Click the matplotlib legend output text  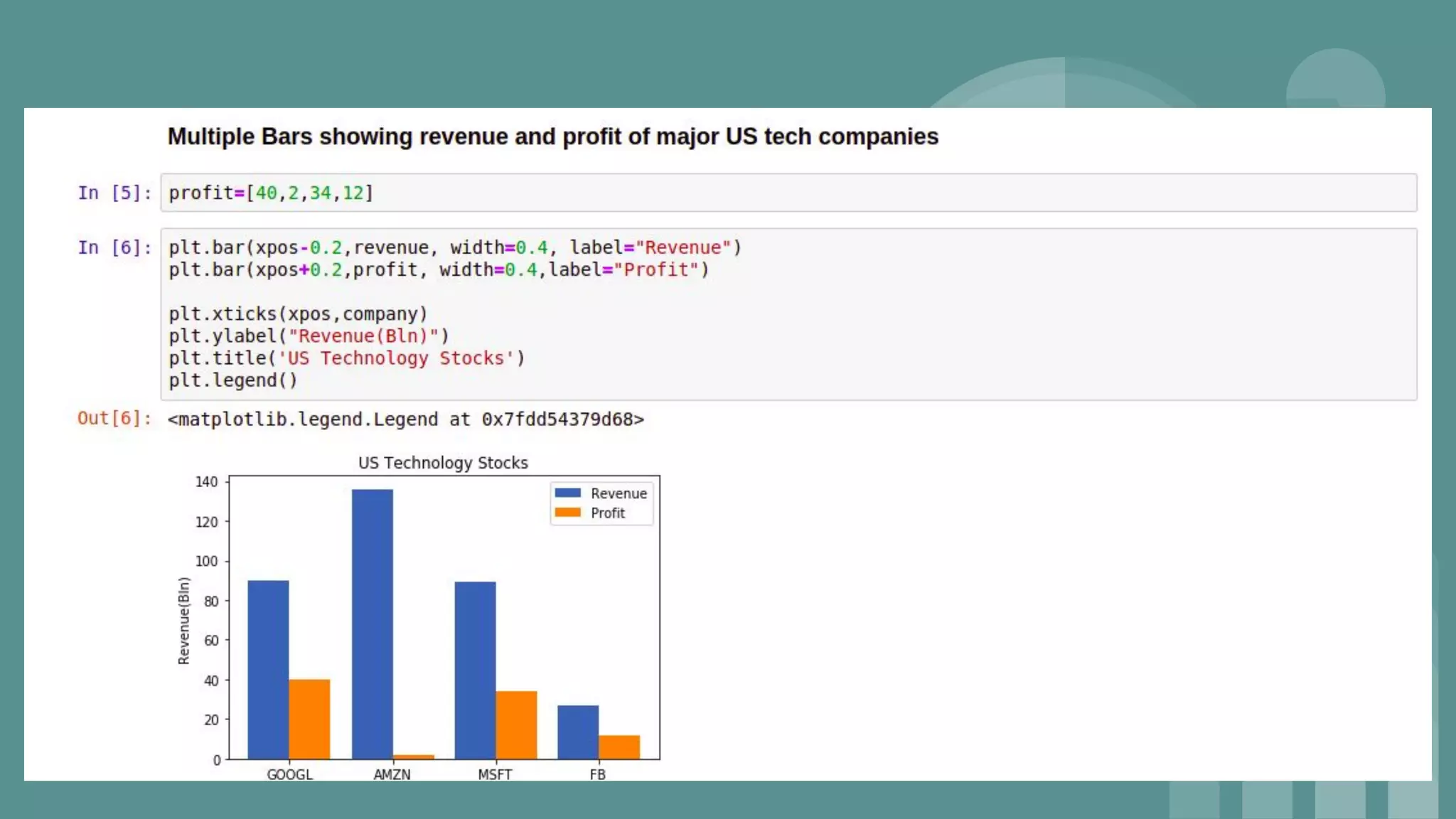coord(405,419)
